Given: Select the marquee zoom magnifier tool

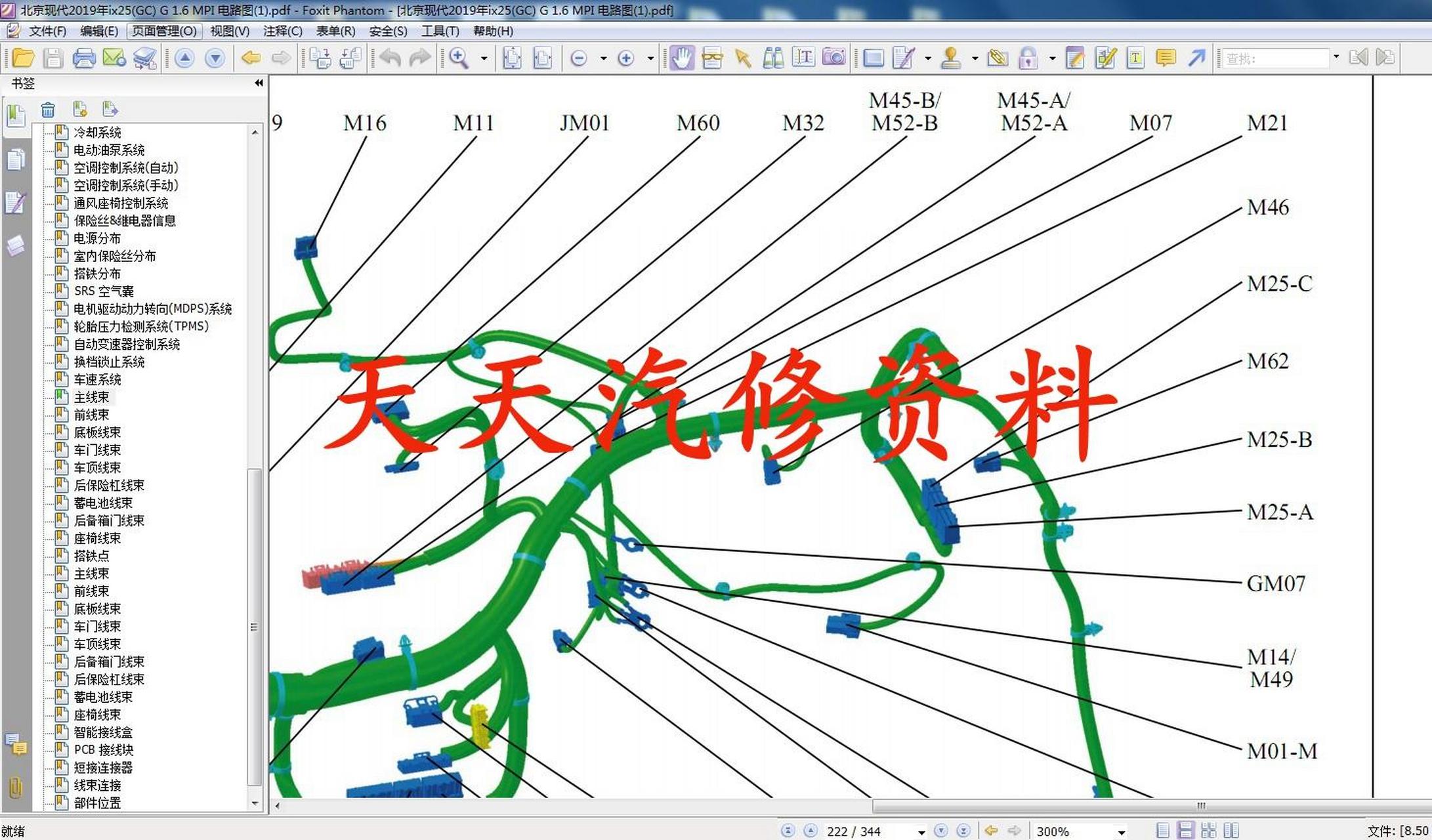Looking at the screenshot, I should click(459, 58).
